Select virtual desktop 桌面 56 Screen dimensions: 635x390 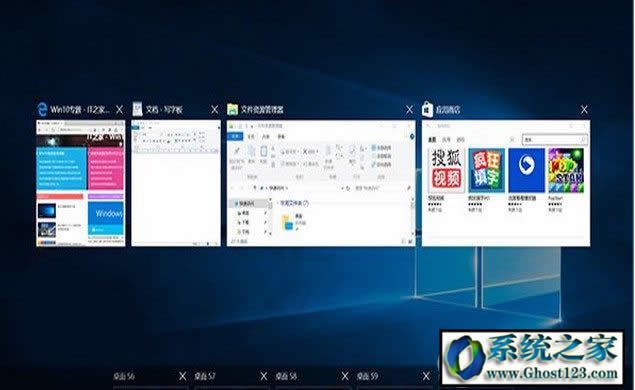124,376
